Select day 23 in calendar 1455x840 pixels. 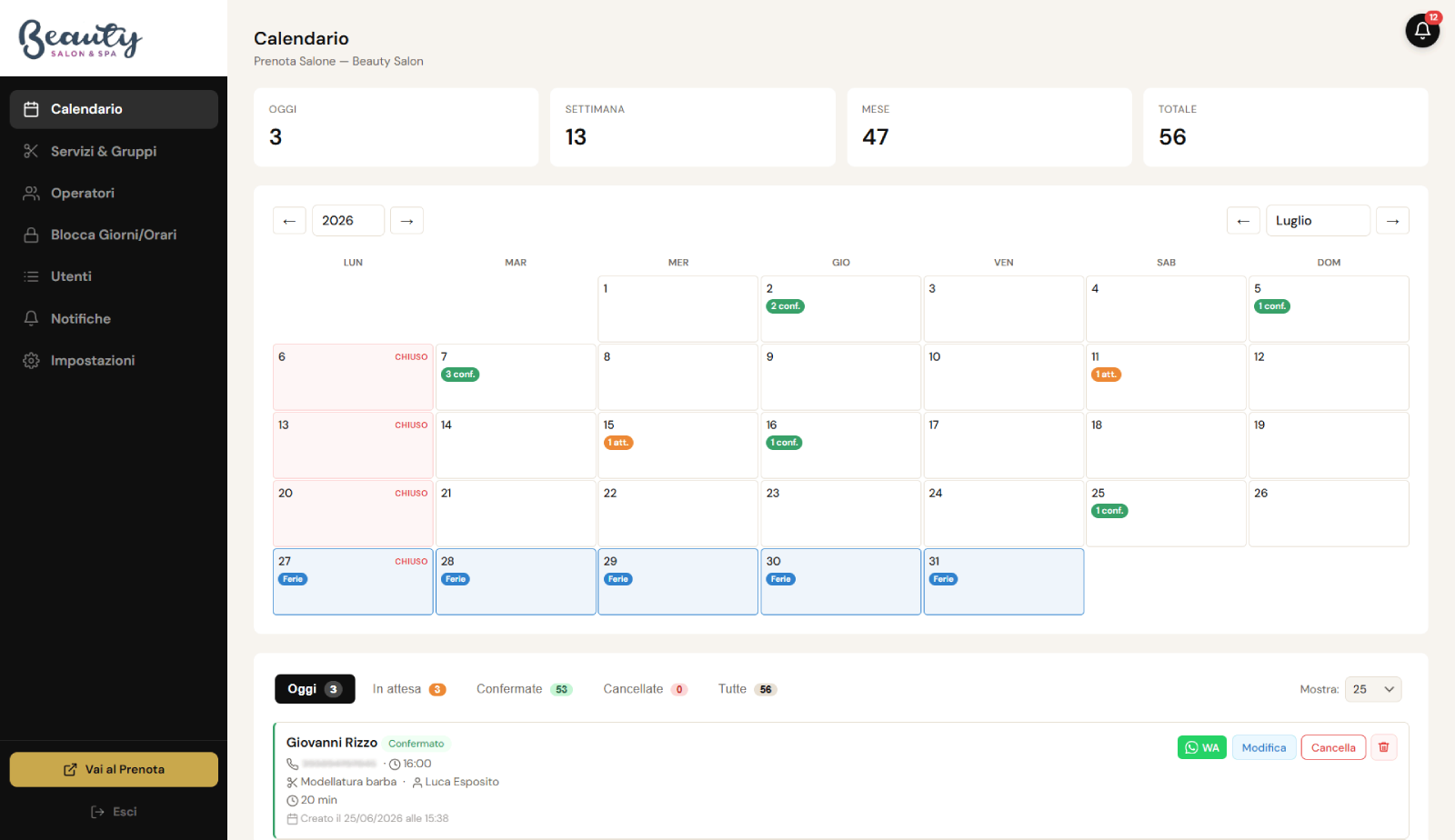[x=840, y=514]
